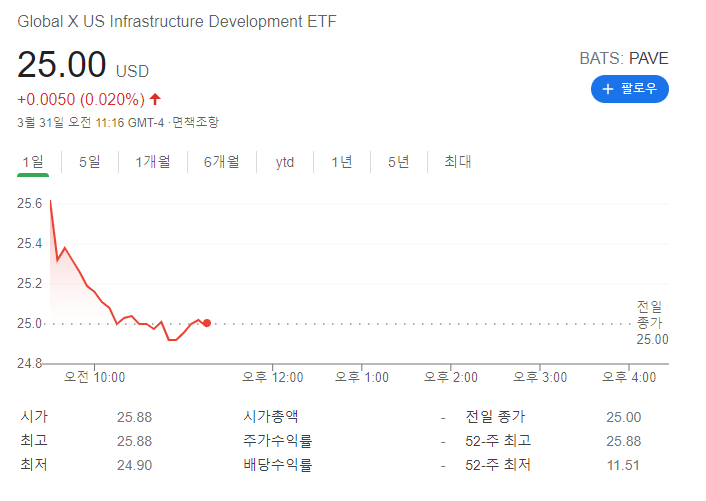Show the 5년 chart
The height and width of the screenshot is (501, 706).
398,162
